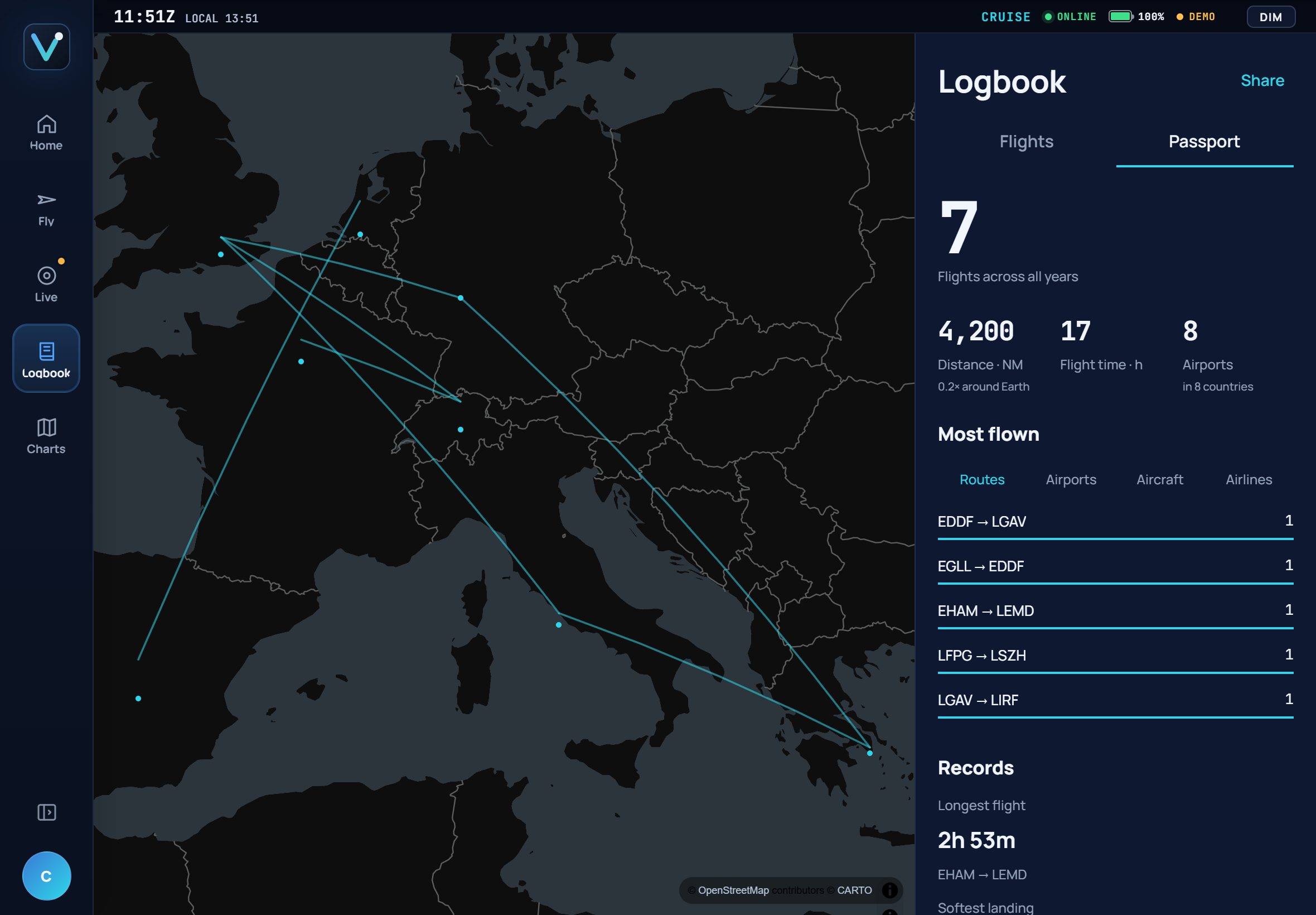
Task: Click the 11:51Z clock
Action: pos(144,17)
